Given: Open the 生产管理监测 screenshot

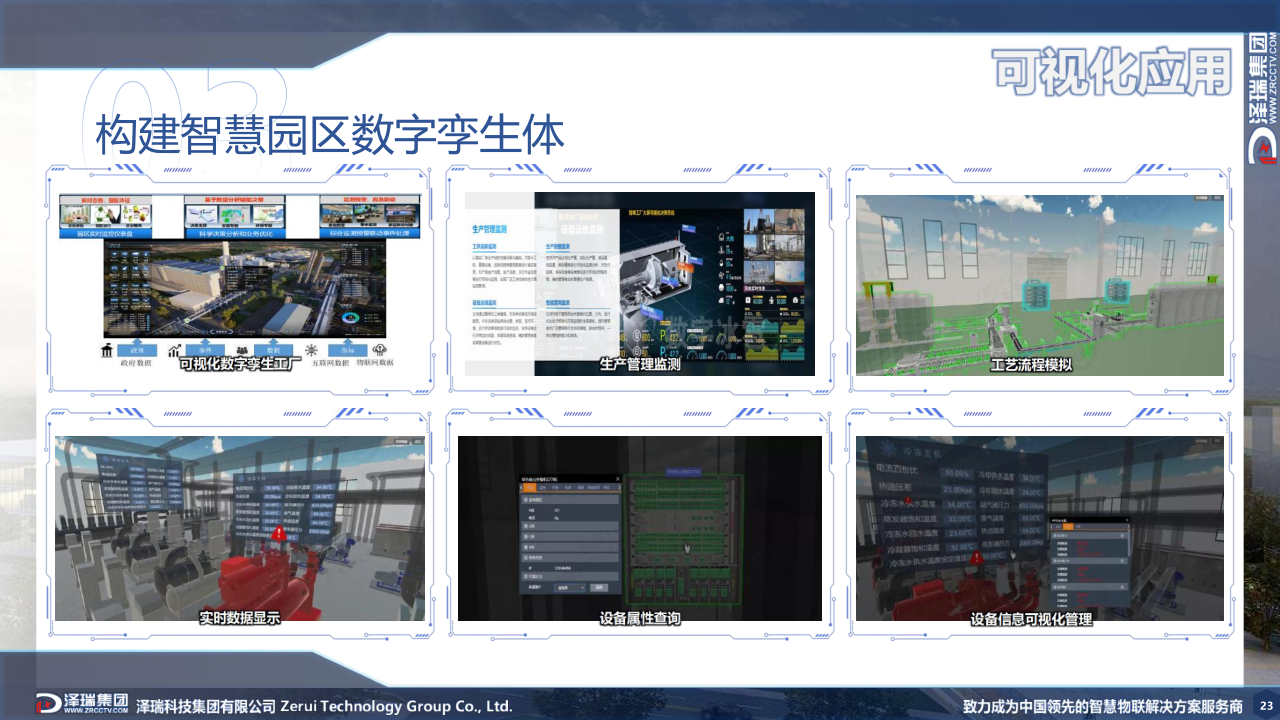Looking at the screenshot, I should 640,284.
